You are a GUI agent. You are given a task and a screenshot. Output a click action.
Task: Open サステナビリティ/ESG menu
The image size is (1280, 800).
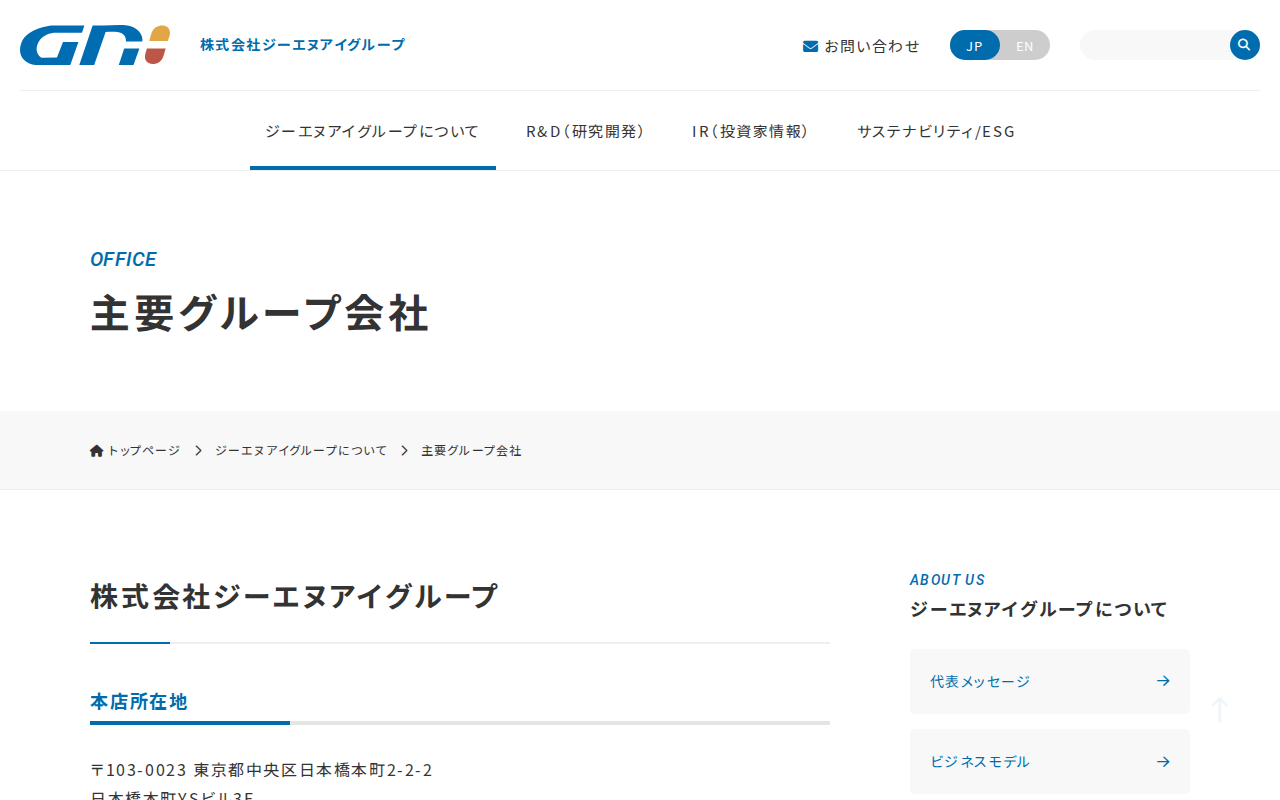(936, 131)
